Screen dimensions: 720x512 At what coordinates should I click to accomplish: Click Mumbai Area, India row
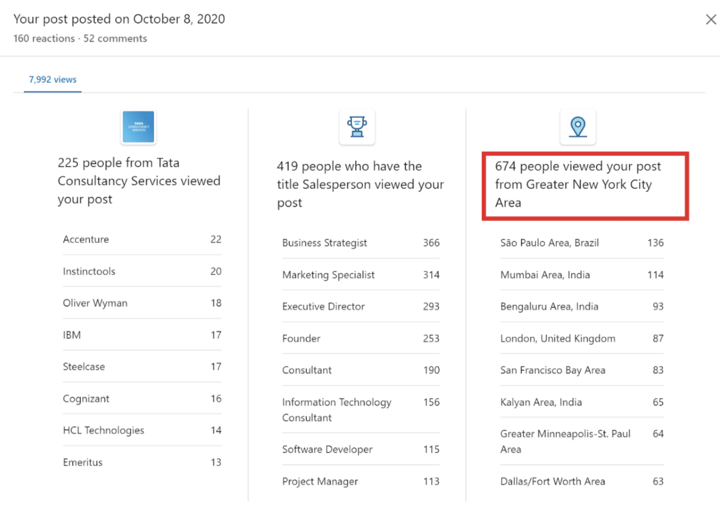click(x=582, y=275)
